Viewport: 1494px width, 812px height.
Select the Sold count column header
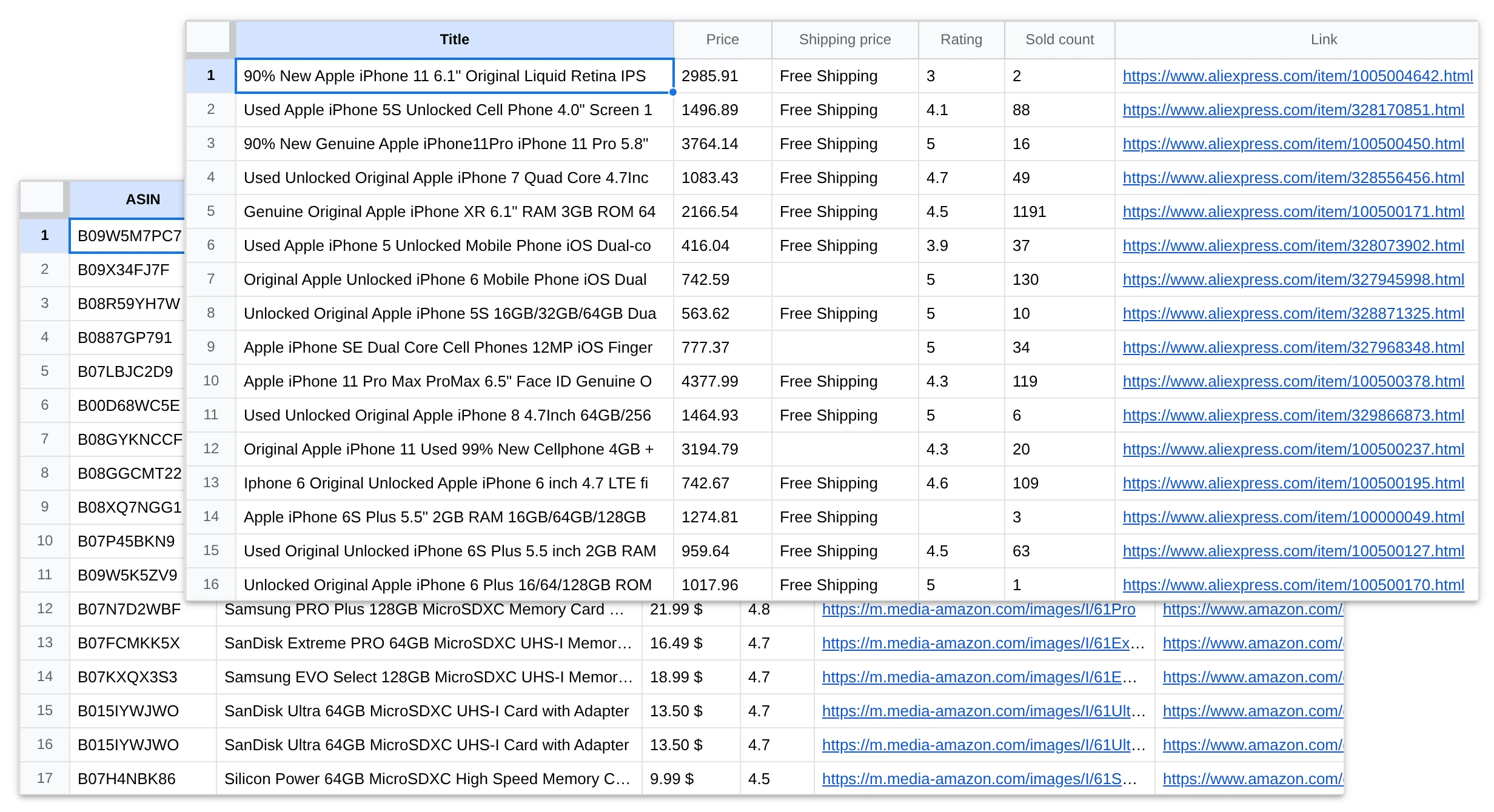click(1059, 39)
